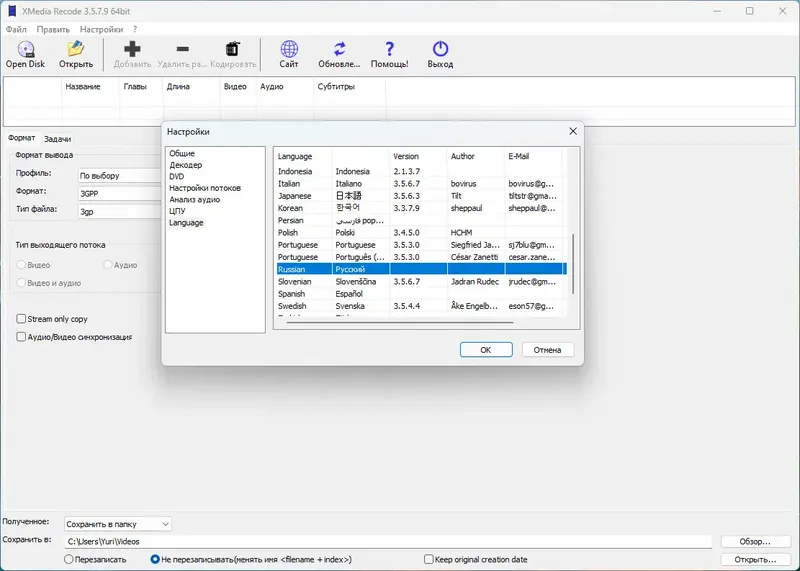Image resolution: width=800 pixels, height=571 pixels.
Task: Click the Субтитры column header
Action: 349,87
